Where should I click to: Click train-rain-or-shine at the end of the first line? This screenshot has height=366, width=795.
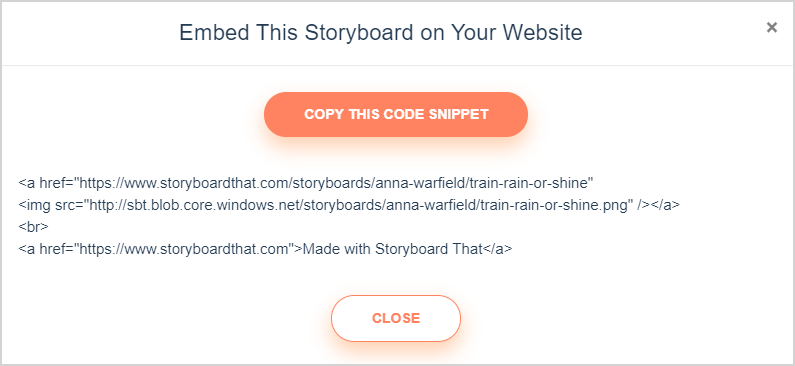[531, 182]
